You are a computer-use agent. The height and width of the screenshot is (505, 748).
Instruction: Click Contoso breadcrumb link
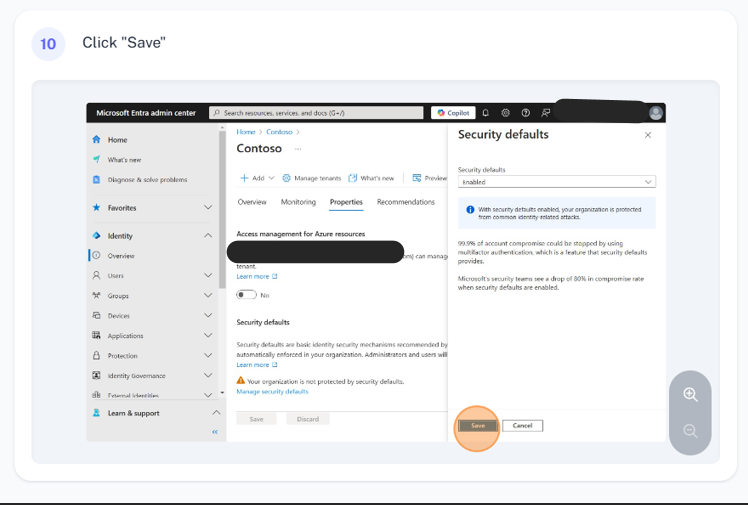(x=279, y=132)
